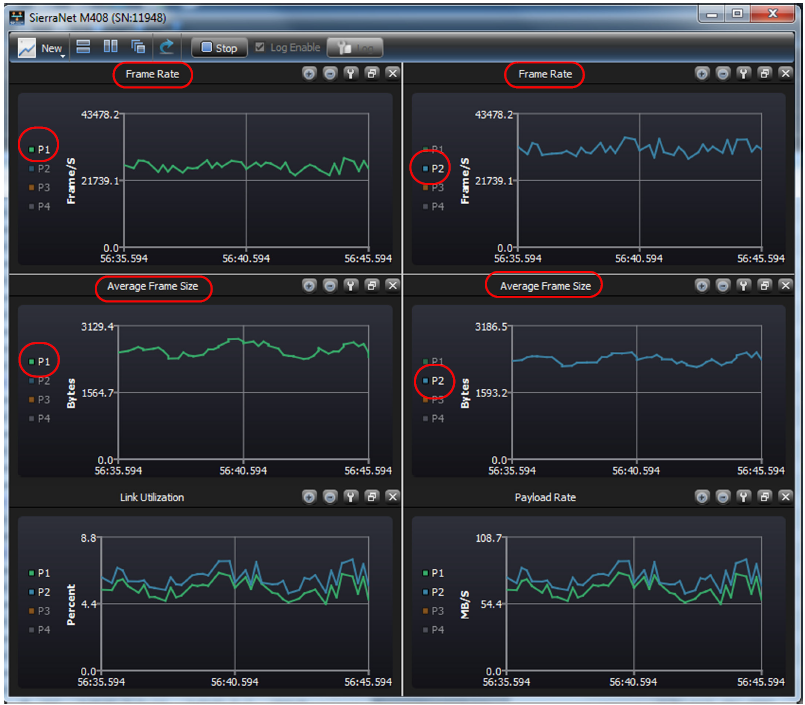Float the P2 Average Frame Size panel
The height and width of the screenshot is (705, 805).
[764, 285]
